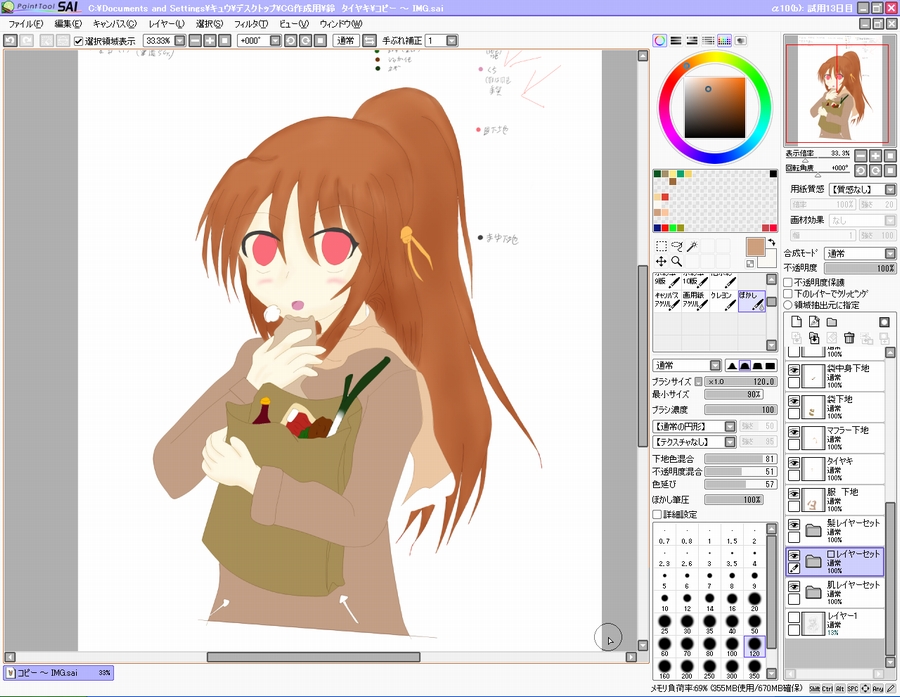Hide the 髪レイヤーセット folder

click(x=794, y=525)
